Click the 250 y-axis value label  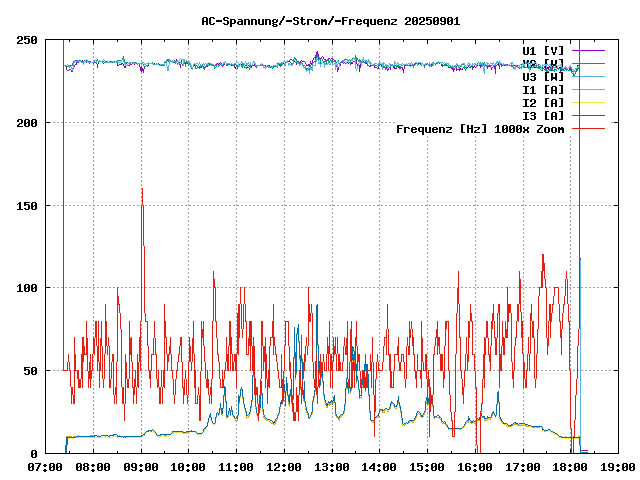point(27,40)
